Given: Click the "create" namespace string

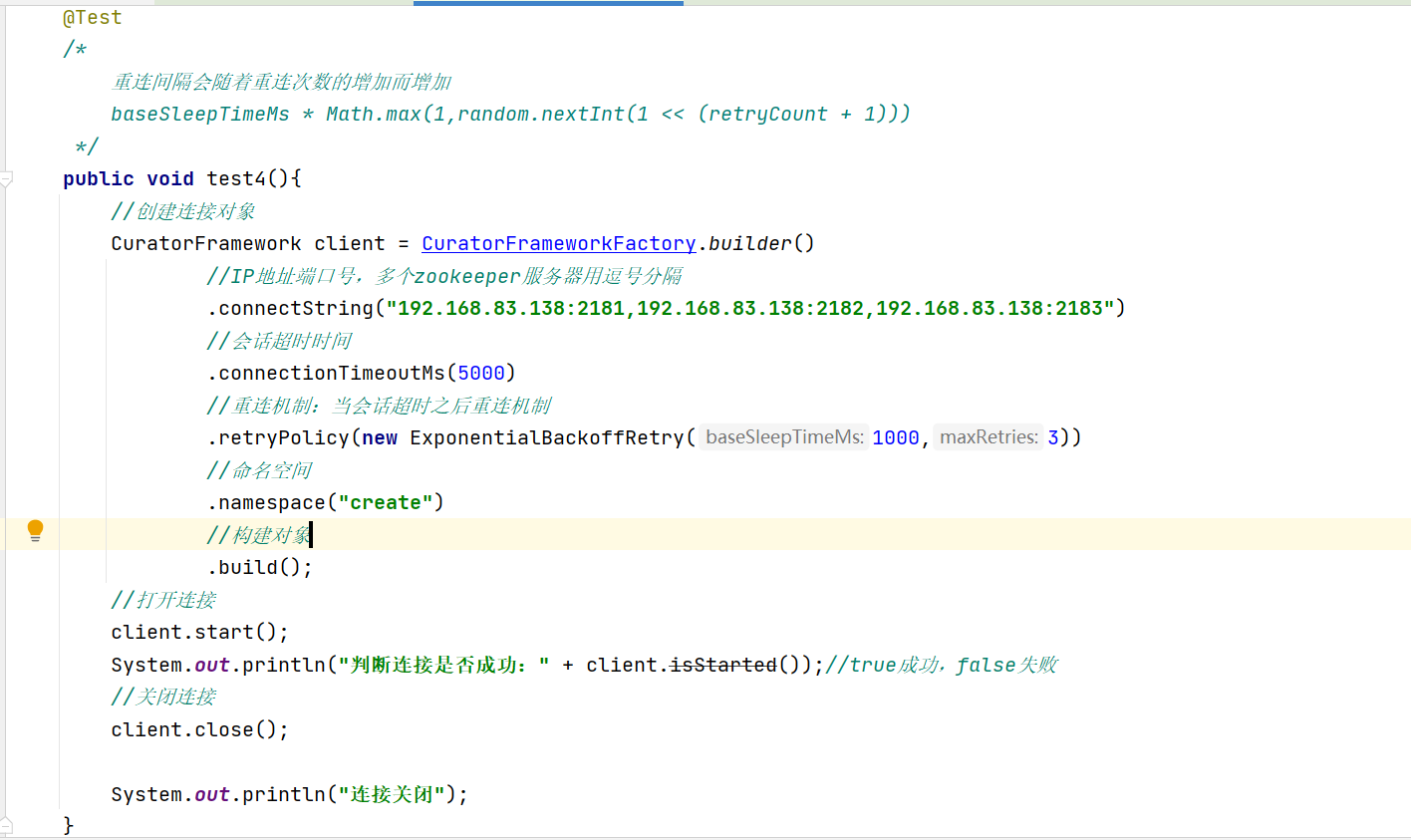Looking at the screenshot, I should pyautogui.click(x=386, y=502).
